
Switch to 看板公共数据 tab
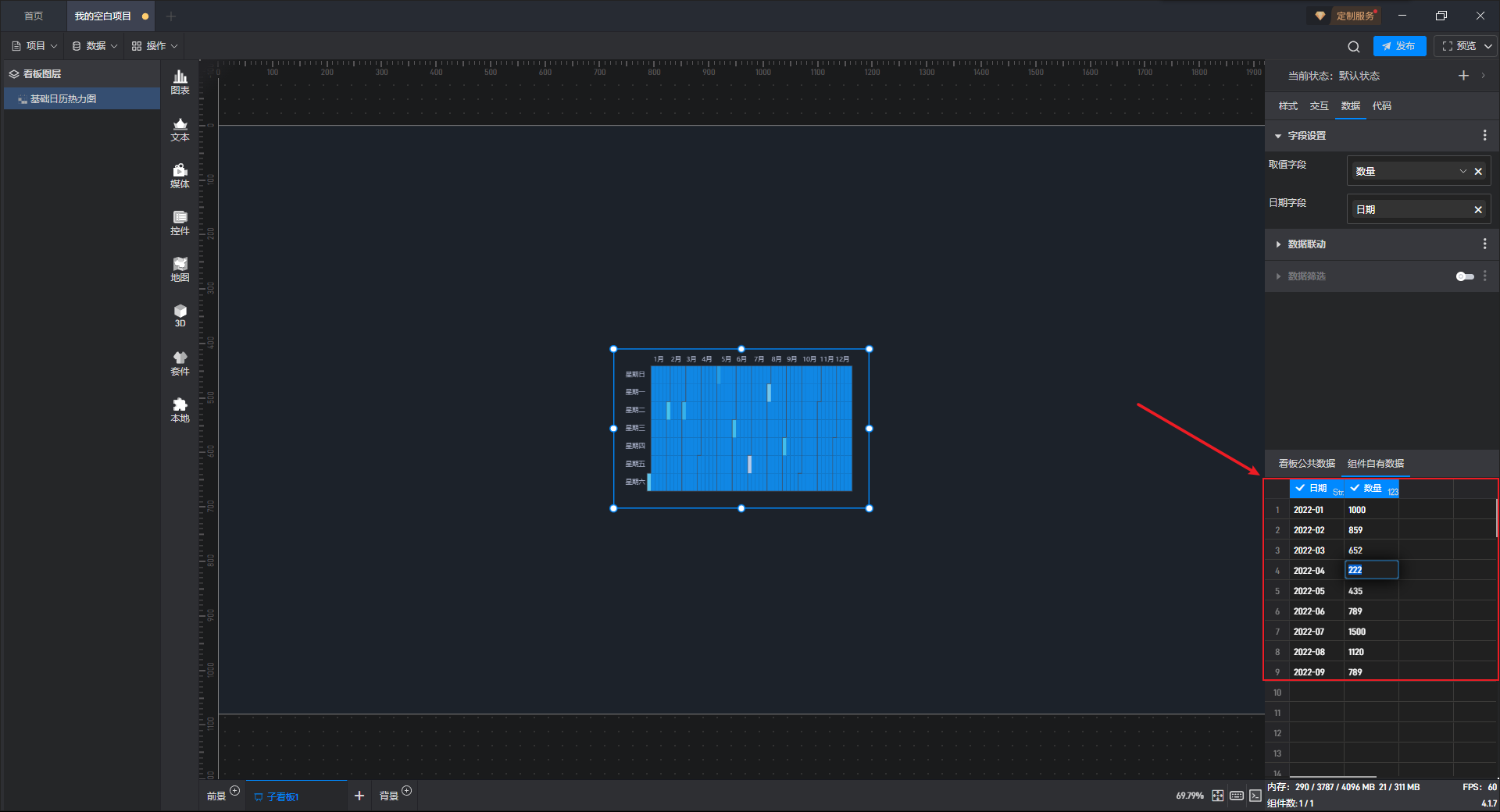pos(1306,464)
